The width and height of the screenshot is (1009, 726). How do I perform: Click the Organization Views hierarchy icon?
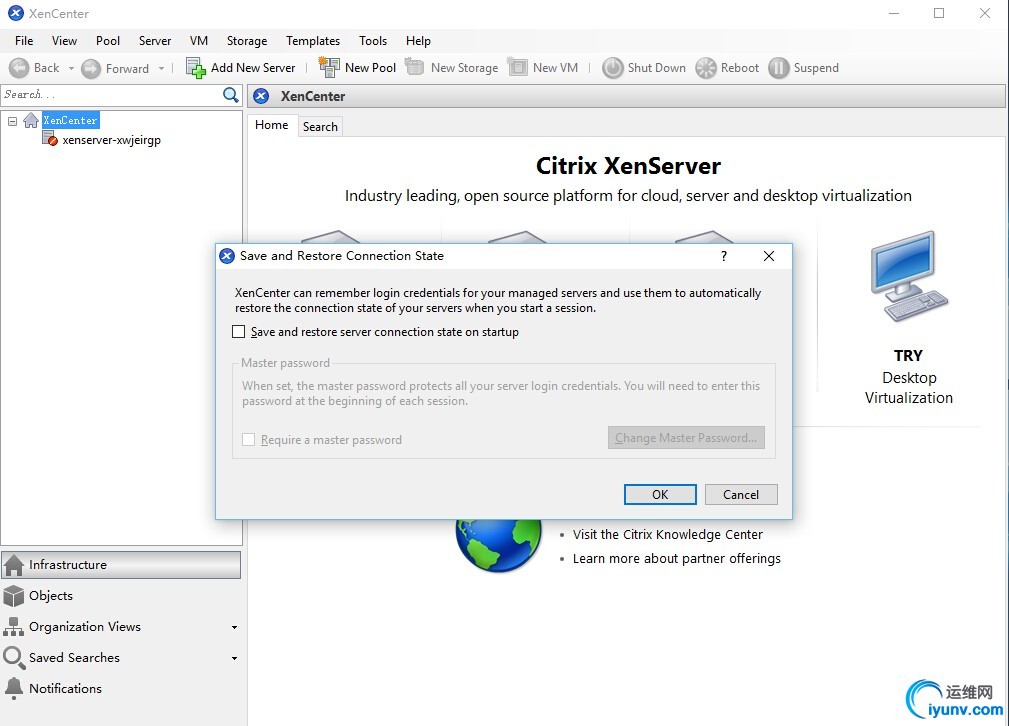tap(14, 627)
